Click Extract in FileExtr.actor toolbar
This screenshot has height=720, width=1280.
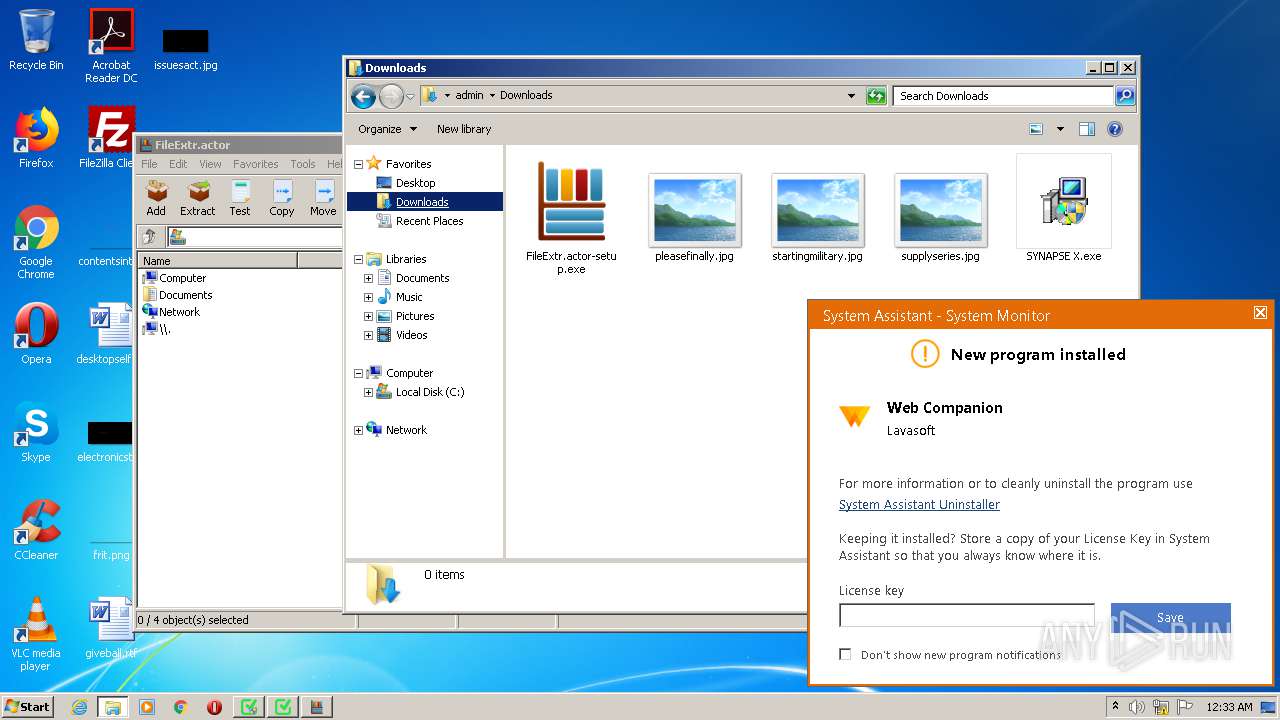coord(198,198)
